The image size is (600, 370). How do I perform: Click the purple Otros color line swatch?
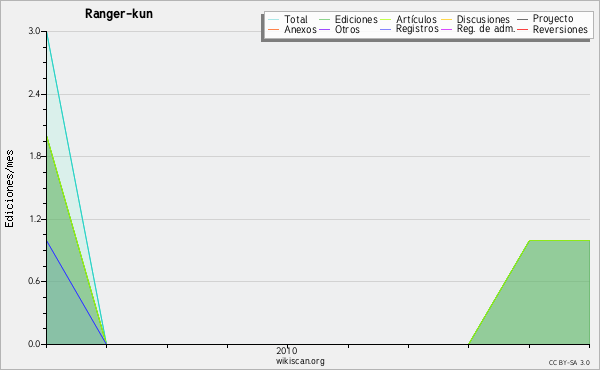[x=324, y=29]
